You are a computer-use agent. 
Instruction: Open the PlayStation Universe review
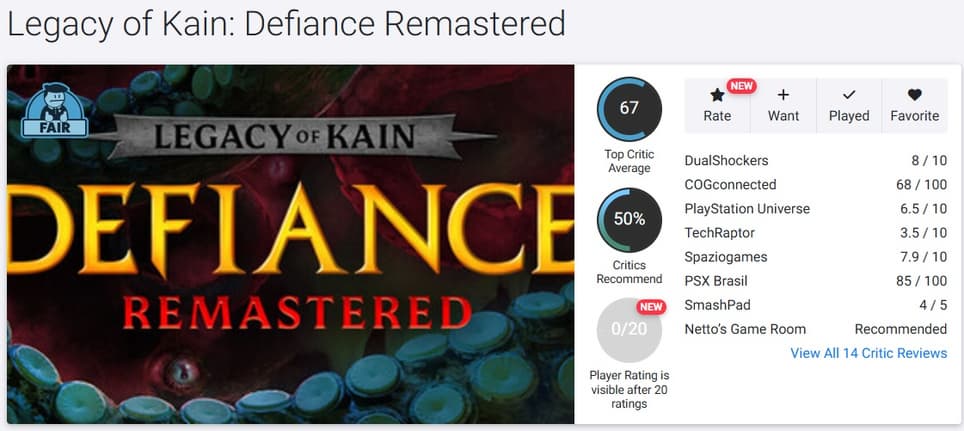pos(747,209)
